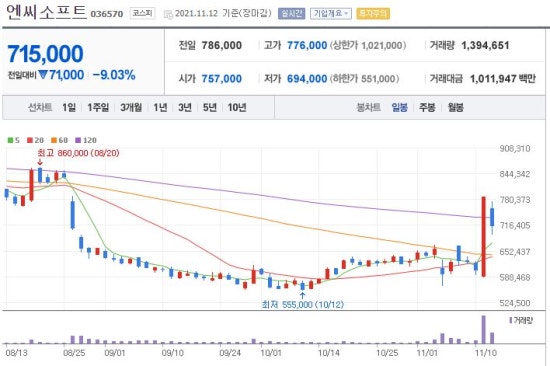The height and width of the screenshot is (366, 550).
Task: Switch to 주봉 candlestick chart
Action: coord(427,107)
